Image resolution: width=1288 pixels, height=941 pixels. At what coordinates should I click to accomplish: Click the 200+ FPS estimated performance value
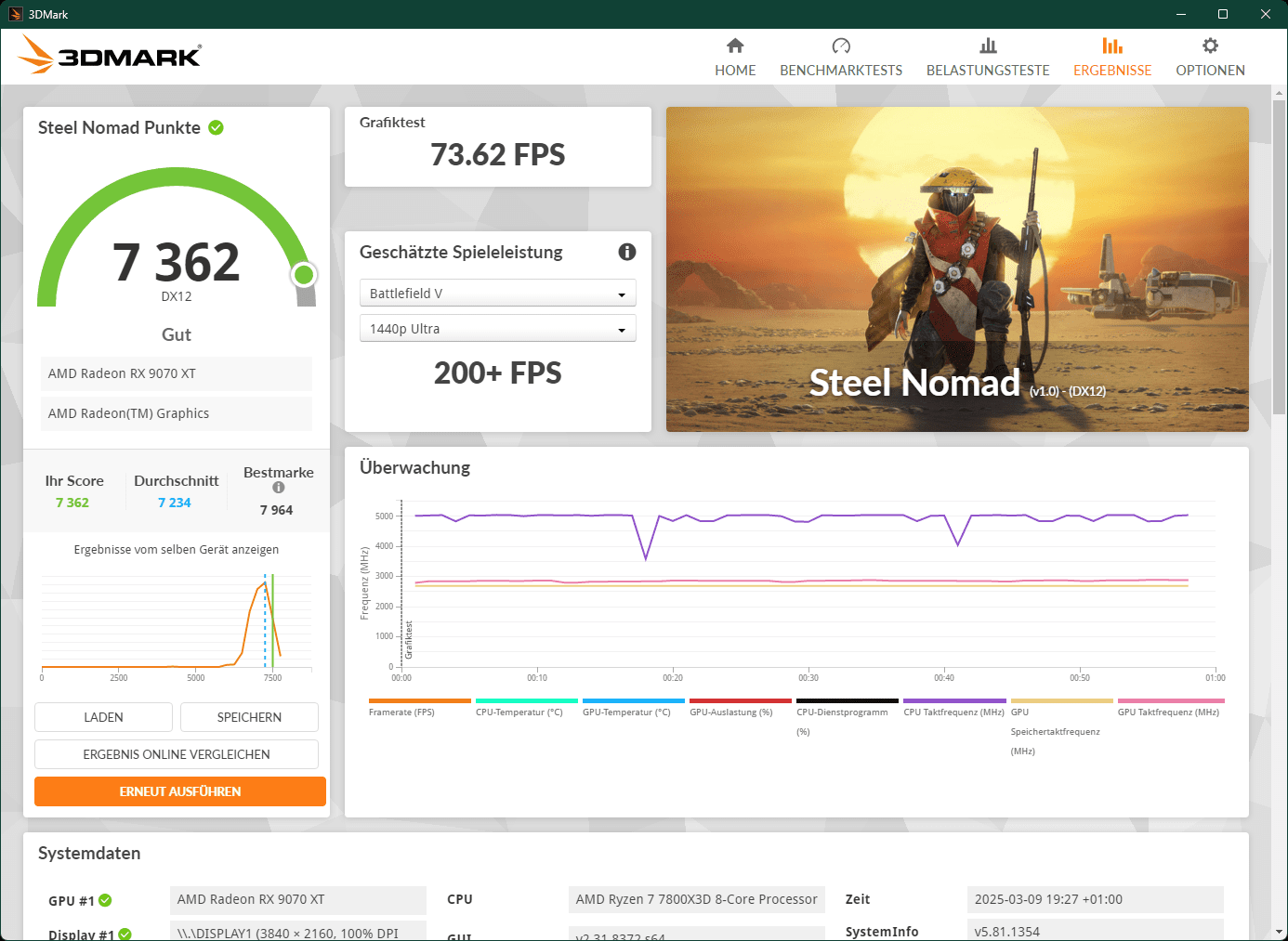coord(498,372)
